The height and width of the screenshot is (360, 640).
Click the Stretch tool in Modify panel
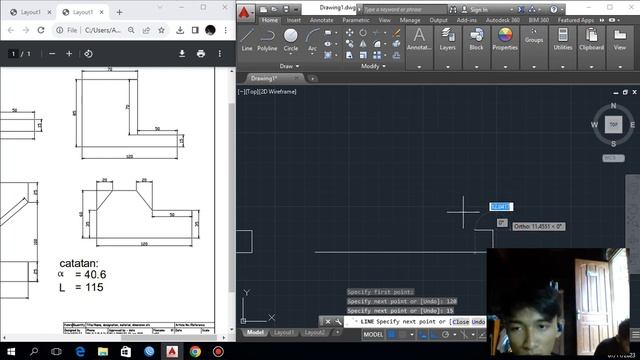pos(349,55)
